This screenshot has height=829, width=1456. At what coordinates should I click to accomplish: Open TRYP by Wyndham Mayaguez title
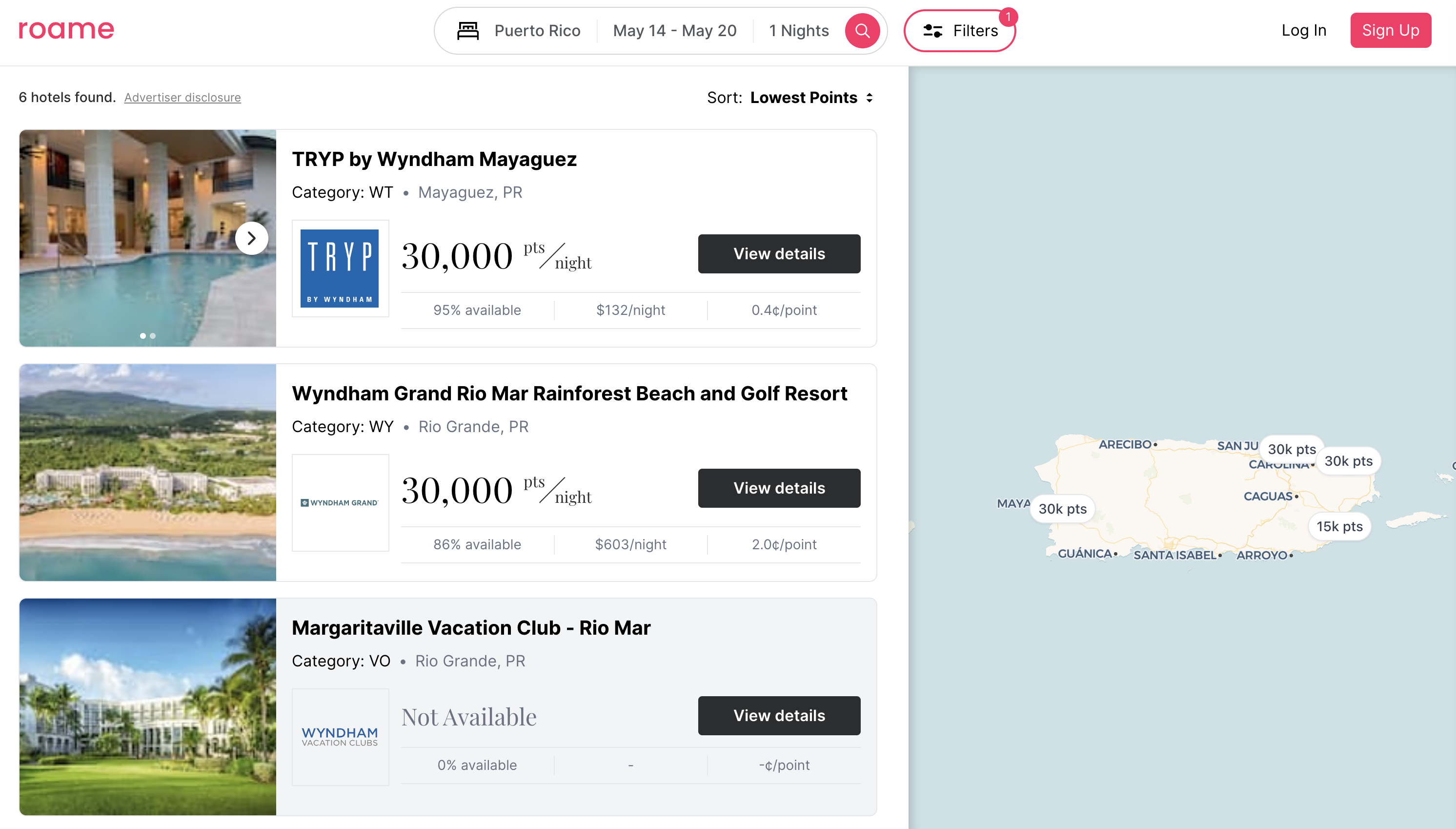pos(434,159)
